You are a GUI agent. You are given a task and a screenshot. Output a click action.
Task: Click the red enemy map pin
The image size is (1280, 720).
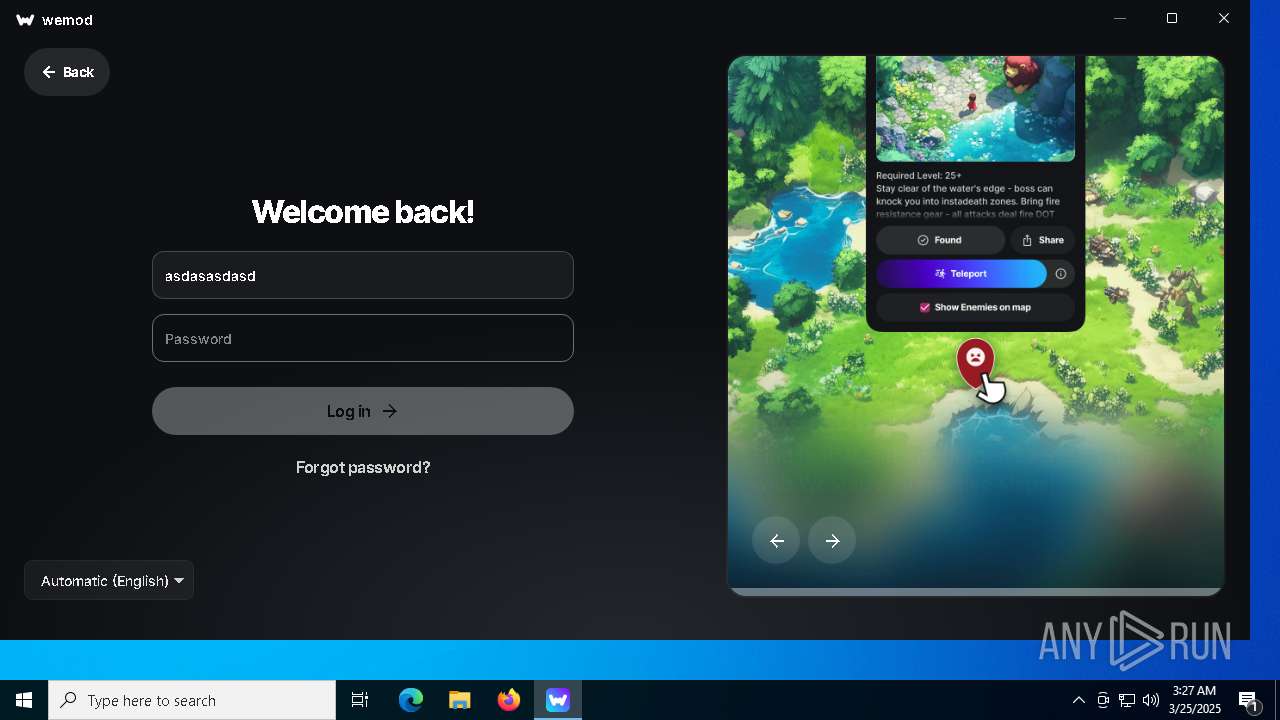pos(975,363)
